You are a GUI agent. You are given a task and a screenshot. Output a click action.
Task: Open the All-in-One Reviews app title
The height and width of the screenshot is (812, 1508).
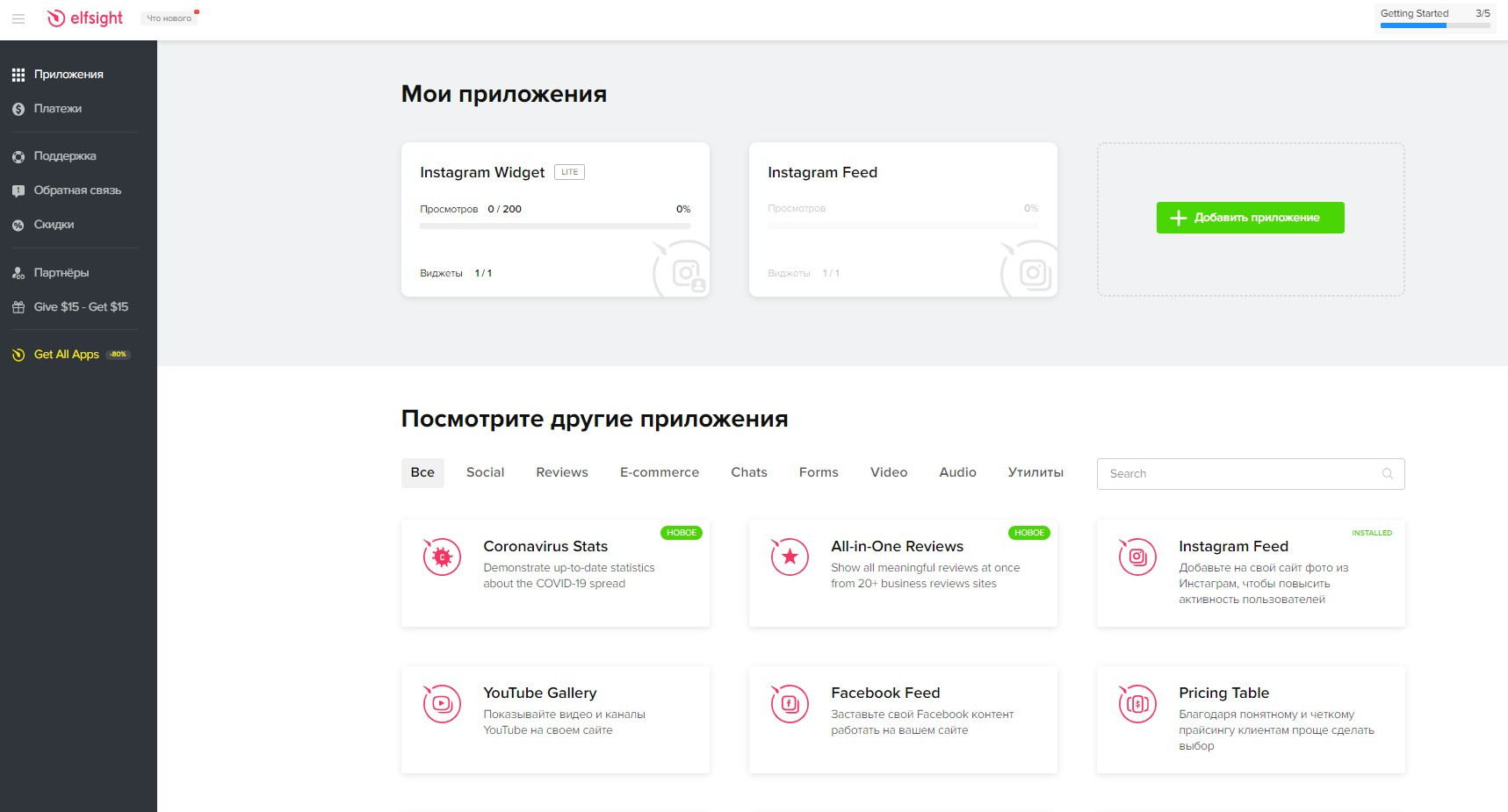[x=897, y=546]
